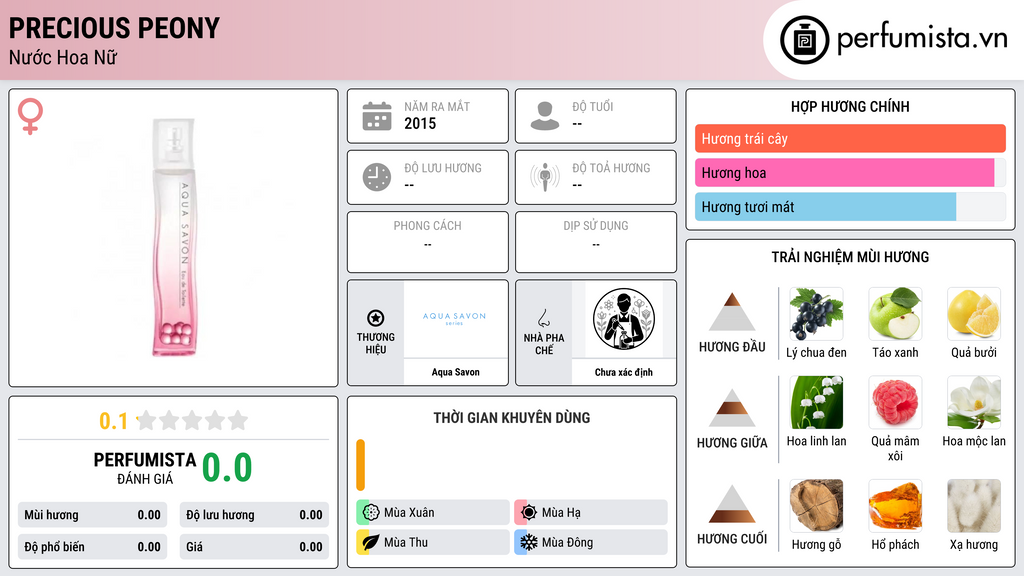This screenshot has width=1024, height=576.
Task: Click the perfumer illustration in Nhà pha chế
Action: point(624,319)
